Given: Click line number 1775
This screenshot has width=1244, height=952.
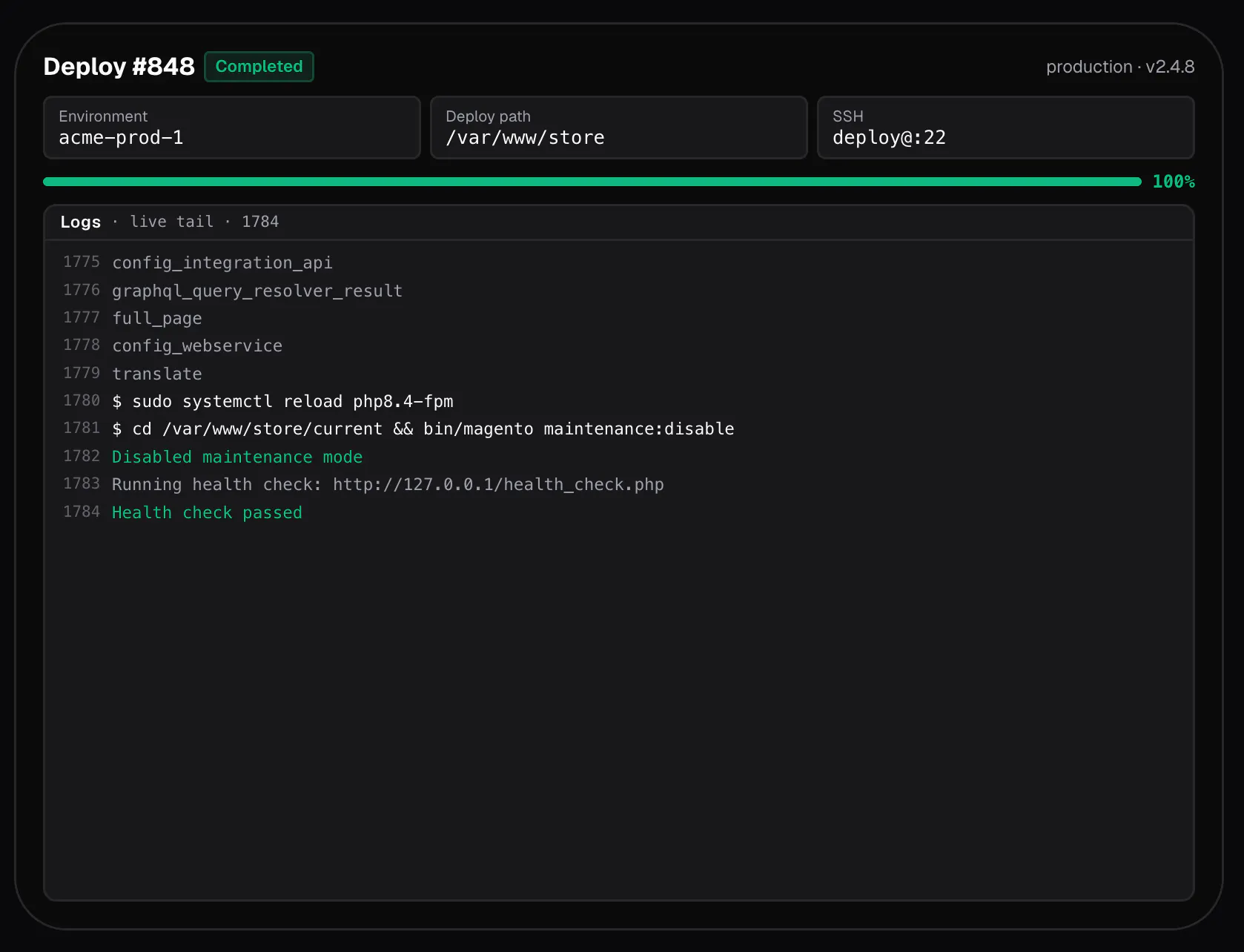Looking at the screenshot, I should click(82, 262).
